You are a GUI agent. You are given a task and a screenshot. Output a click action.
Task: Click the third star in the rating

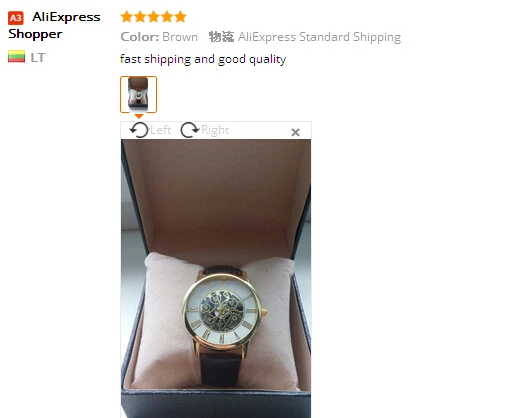pyautogui.click(x=153, y=16)
